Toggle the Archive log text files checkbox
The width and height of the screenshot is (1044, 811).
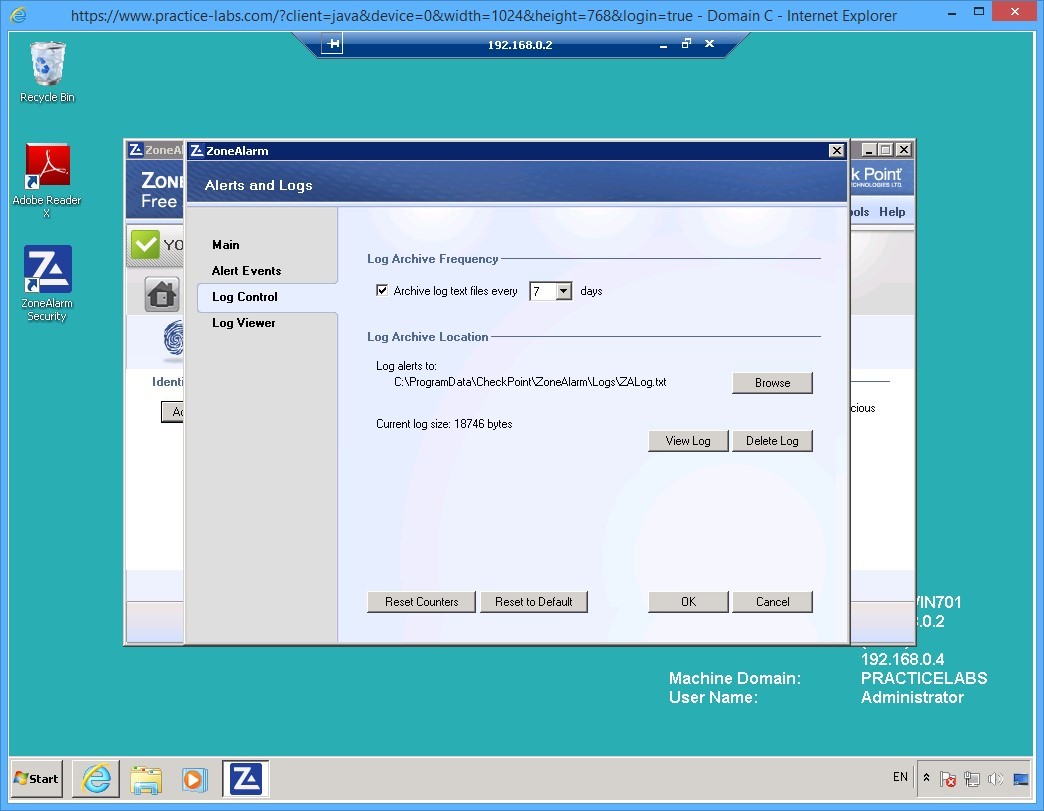(x=382, y=290)
